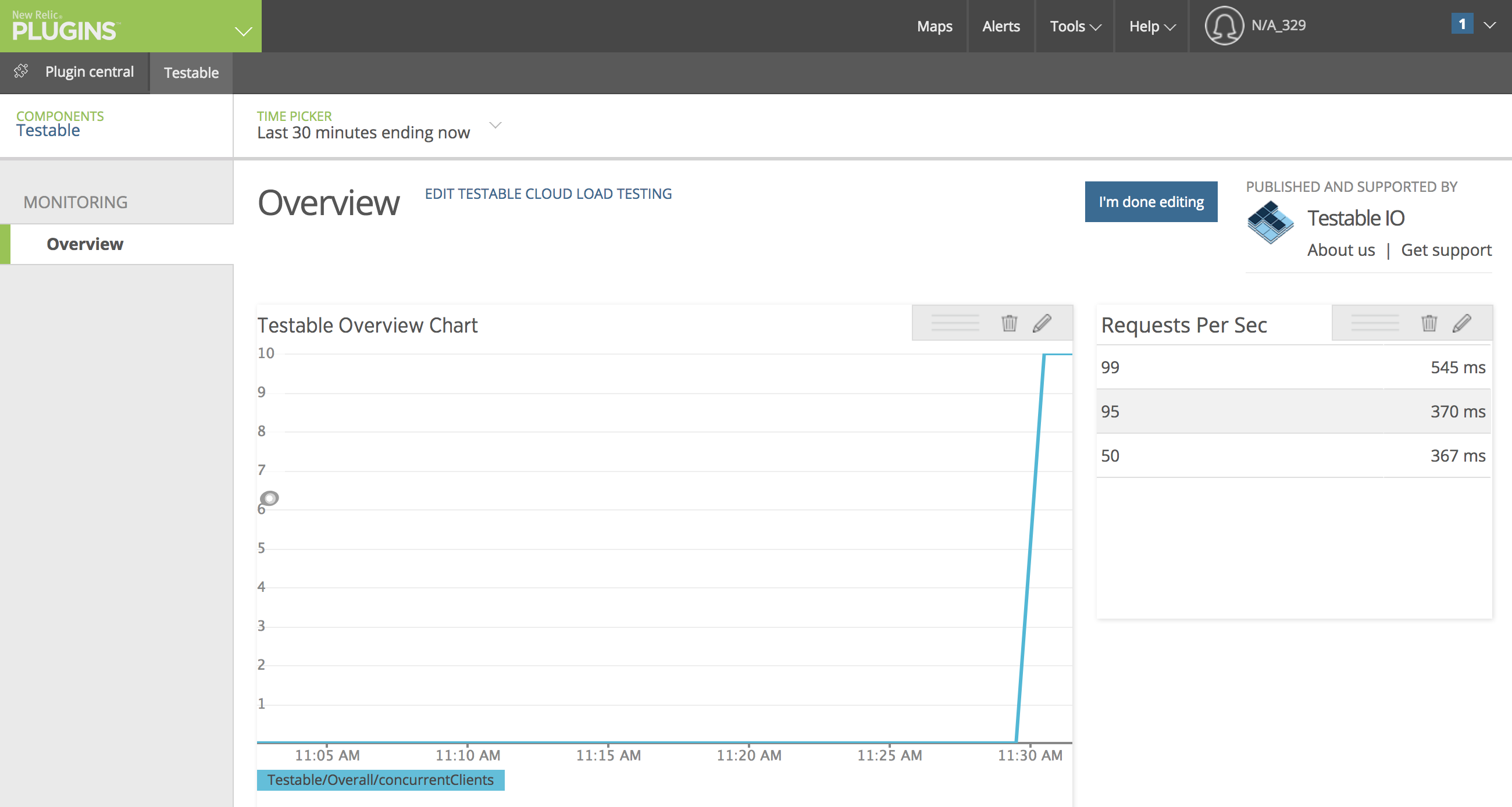The width and height of the screenshot is (1512, 807).
Task: Click the 95 percentile row
Action: tap(1294, 411)
